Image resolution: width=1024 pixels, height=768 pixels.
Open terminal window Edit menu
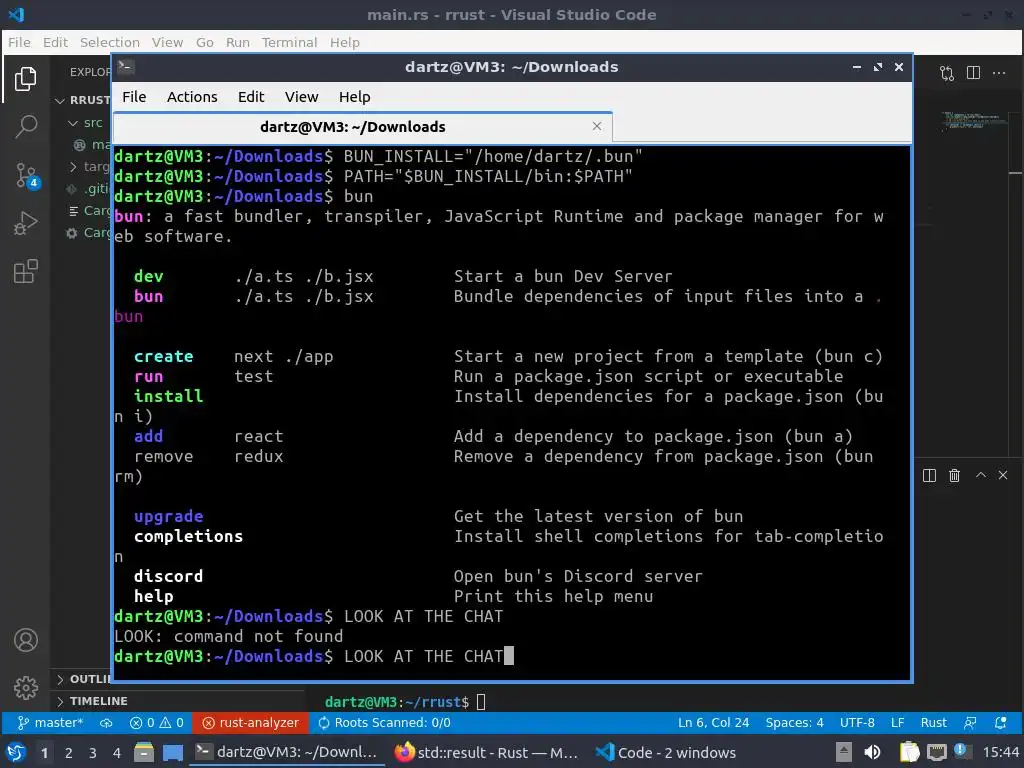point(251,97)
